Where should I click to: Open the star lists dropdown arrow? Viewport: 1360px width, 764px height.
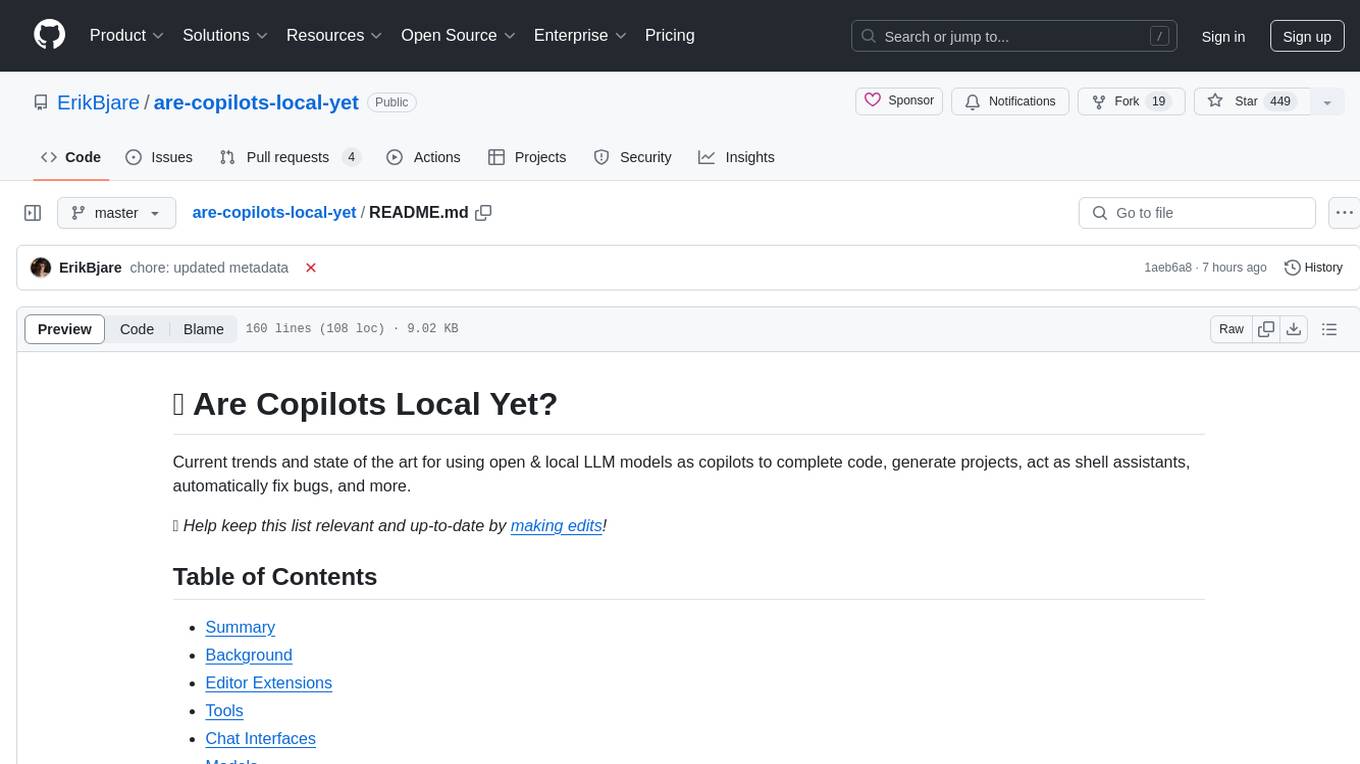tap(1327, 101)
